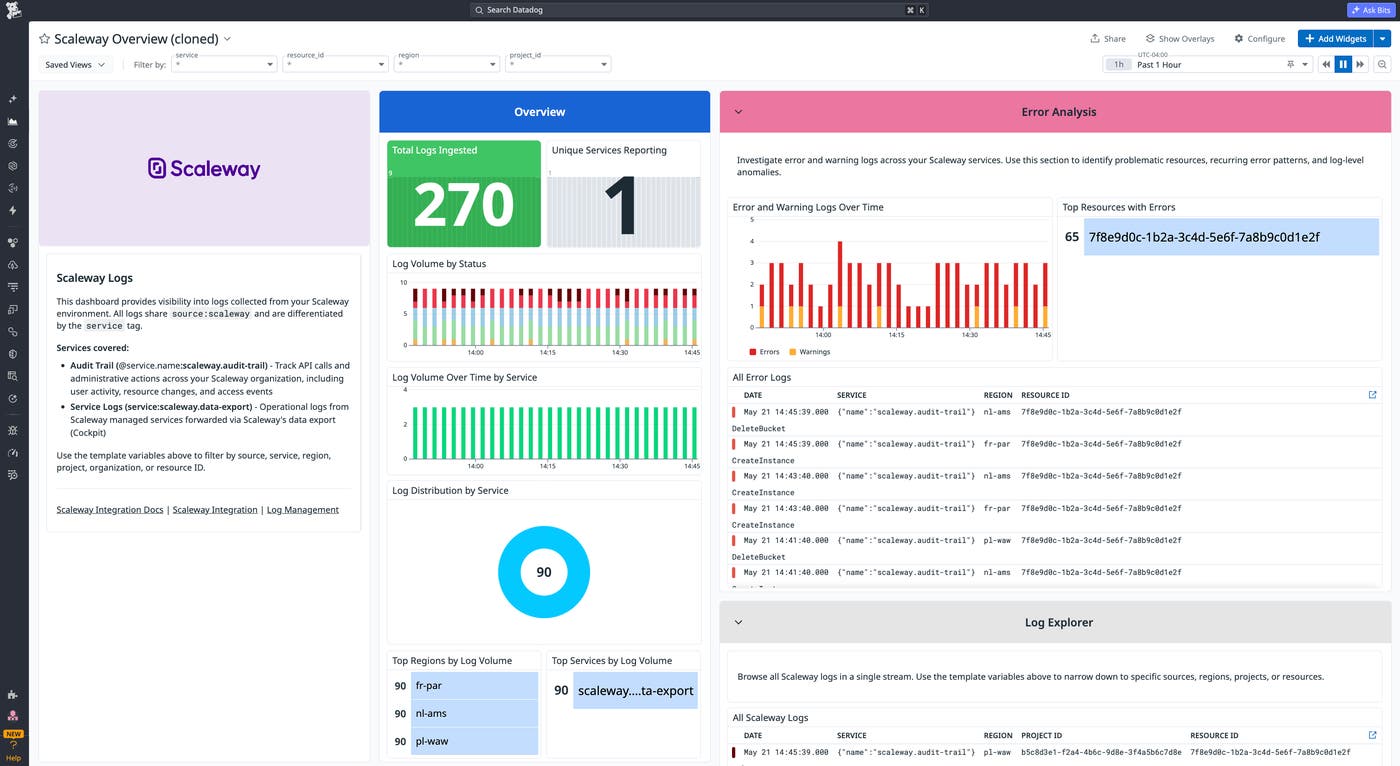Open the resource_id filter dropdown
Screen dimensions: 1400x766
336,64
